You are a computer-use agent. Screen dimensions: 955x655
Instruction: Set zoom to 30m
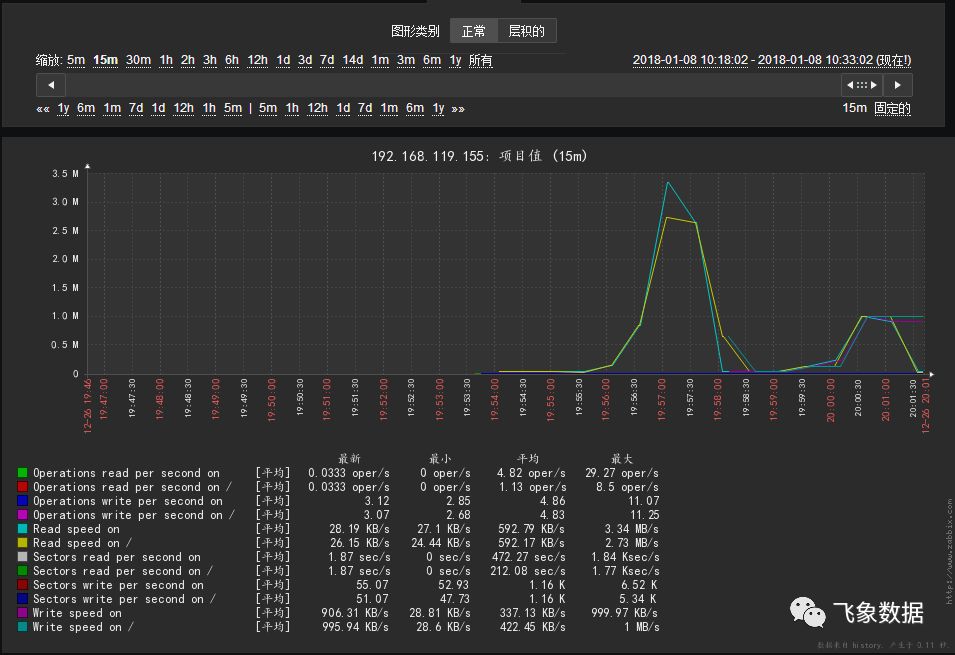point(138,60)
